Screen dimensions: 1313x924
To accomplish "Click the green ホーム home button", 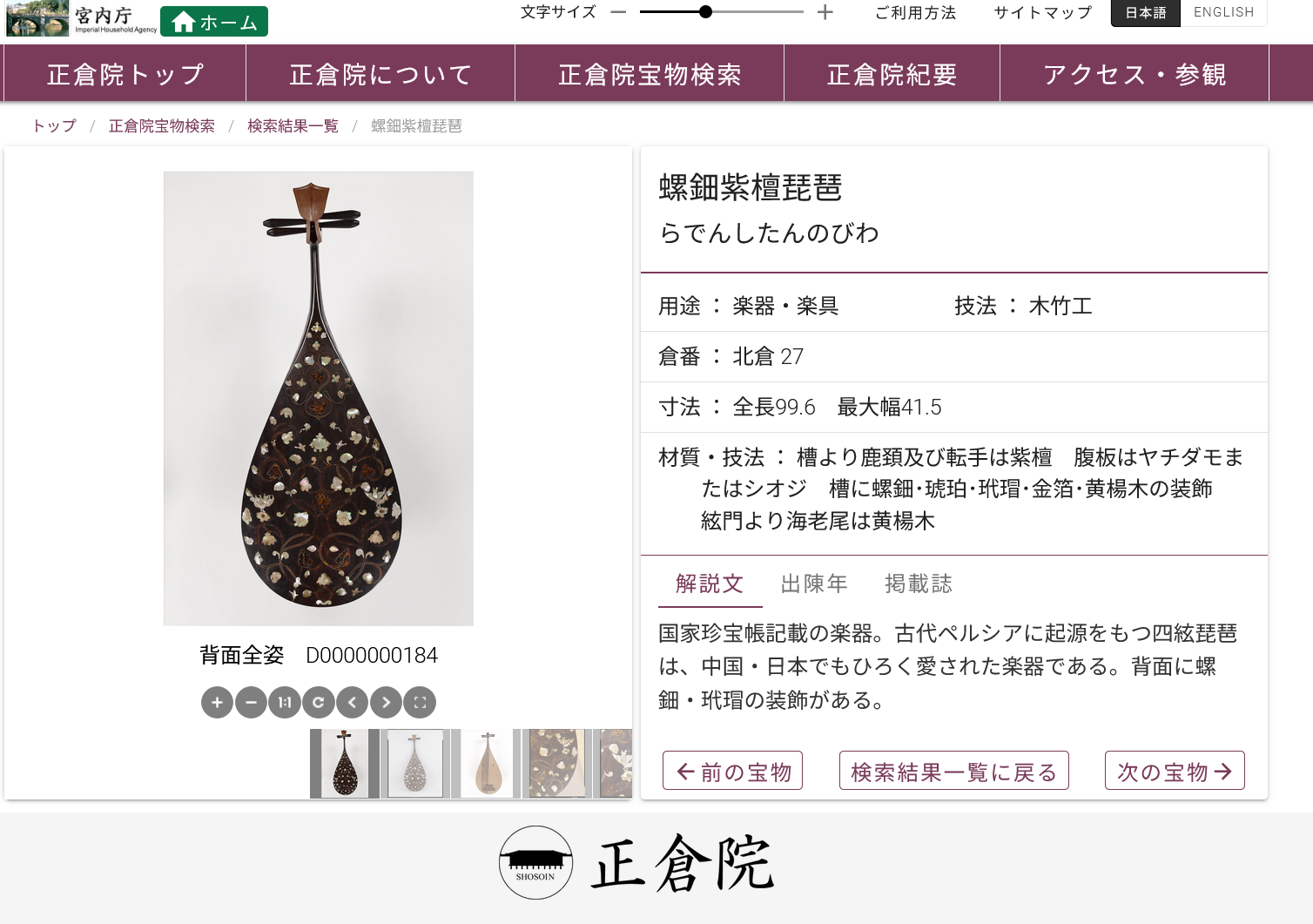I will tap(214, 22).
